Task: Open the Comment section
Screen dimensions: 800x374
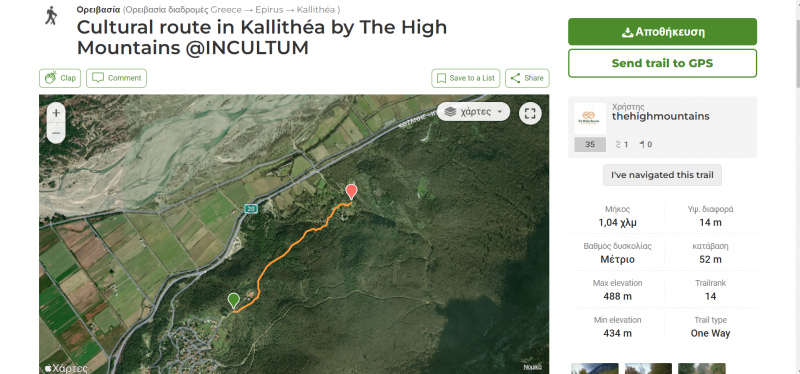Action: pos(116,78)
